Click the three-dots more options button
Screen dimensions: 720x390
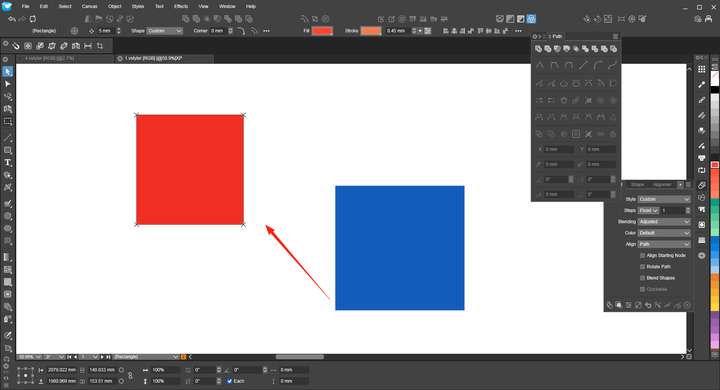pyautogui.click(x=266, y=31)
